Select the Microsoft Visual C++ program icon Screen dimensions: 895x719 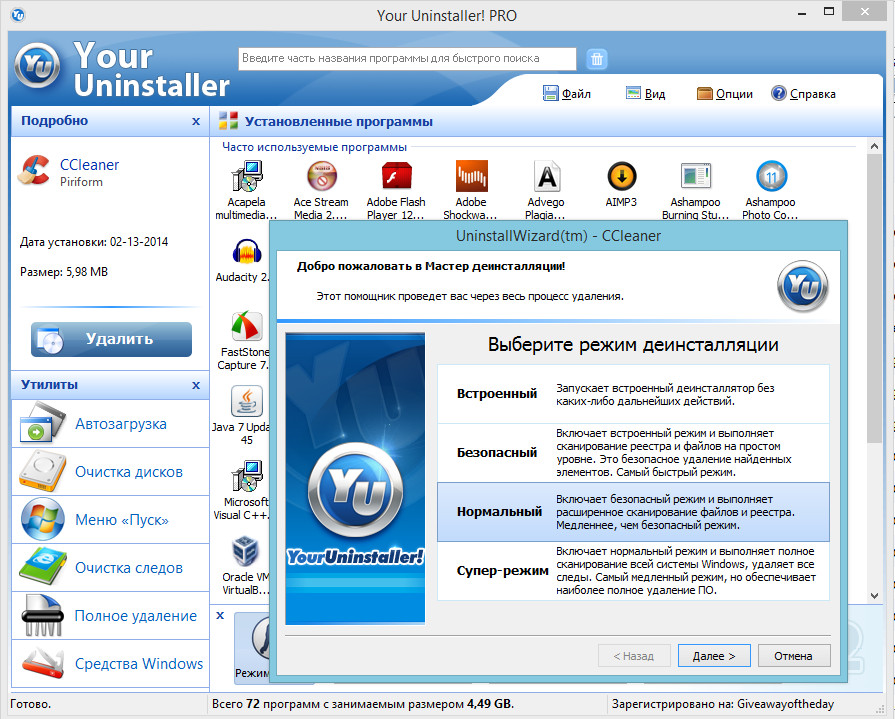point(247,476)
